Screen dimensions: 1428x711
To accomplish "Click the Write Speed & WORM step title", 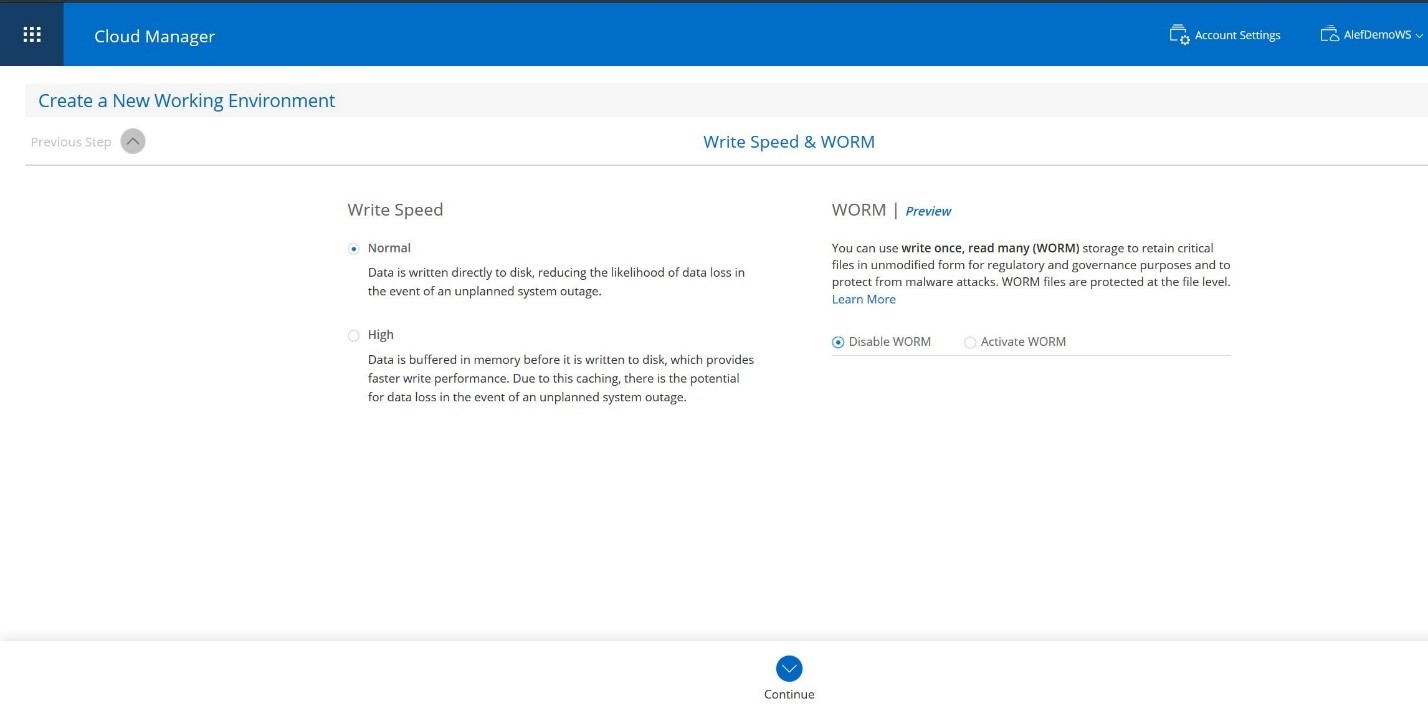I will (x=789, y=142).
